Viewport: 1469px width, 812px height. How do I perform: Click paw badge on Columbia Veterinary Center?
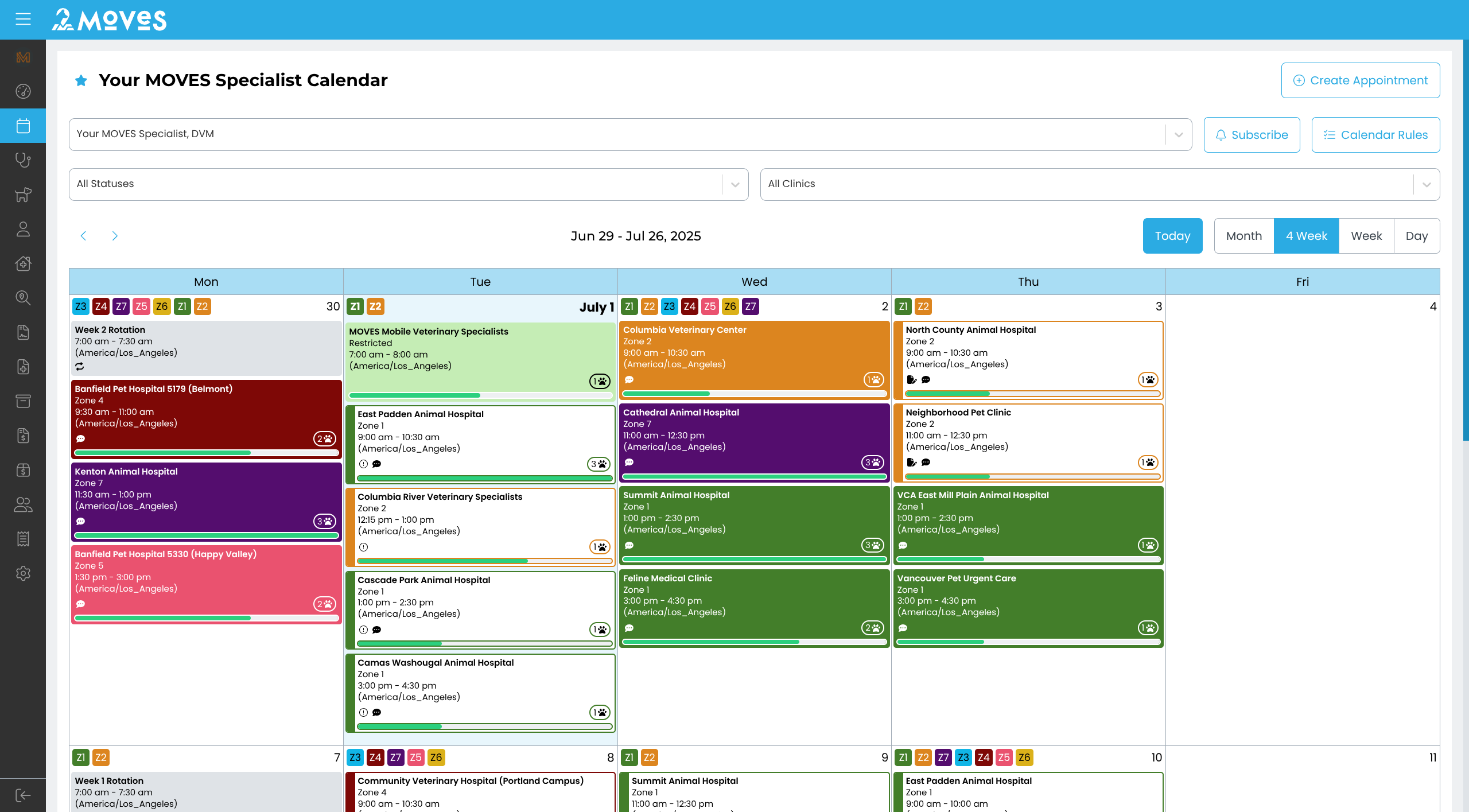(873, 379)
